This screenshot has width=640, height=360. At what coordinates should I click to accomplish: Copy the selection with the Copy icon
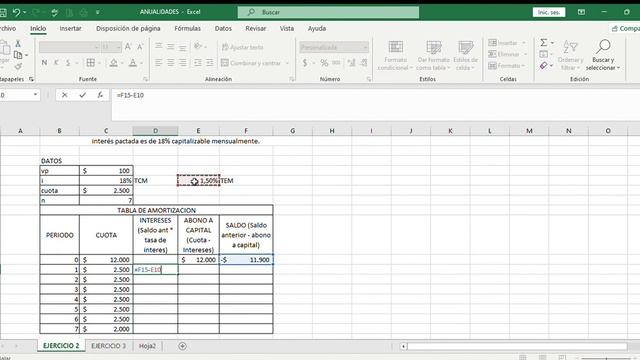18,55
